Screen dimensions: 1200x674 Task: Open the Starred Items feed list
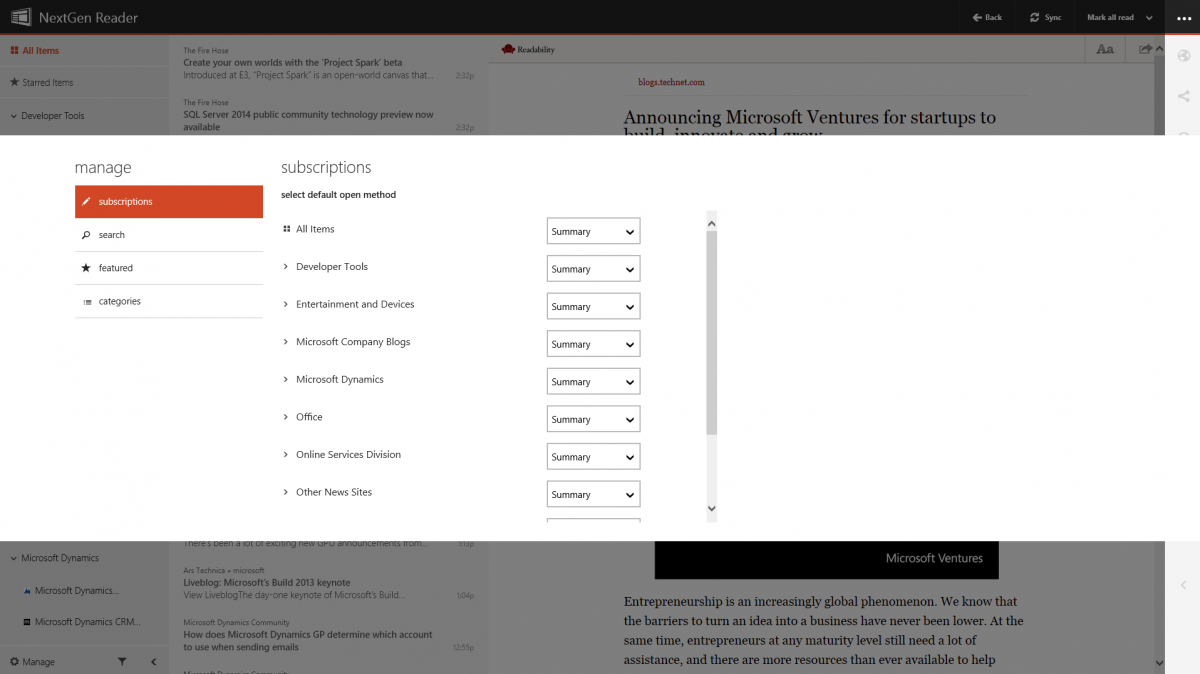pyautogui.click(x=48, y=82)
